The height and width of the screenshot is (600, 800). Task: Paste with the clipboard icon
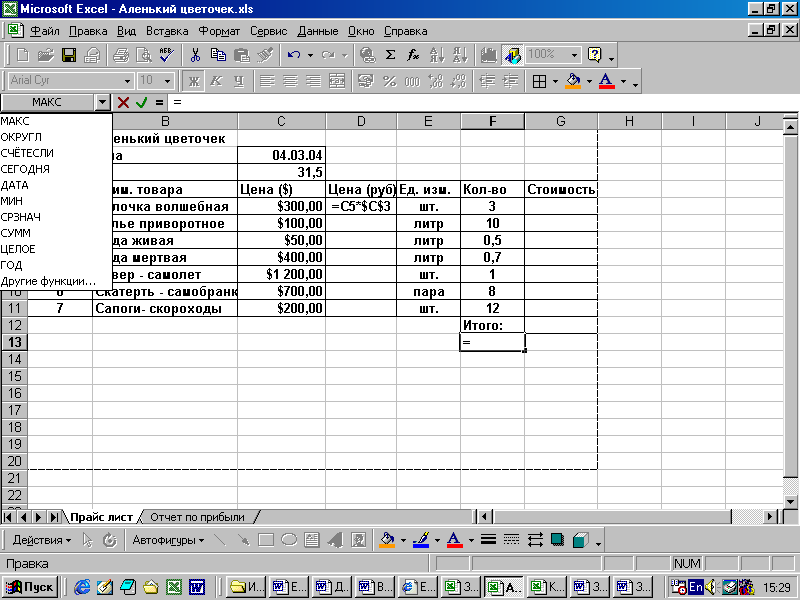click(241, 55)
